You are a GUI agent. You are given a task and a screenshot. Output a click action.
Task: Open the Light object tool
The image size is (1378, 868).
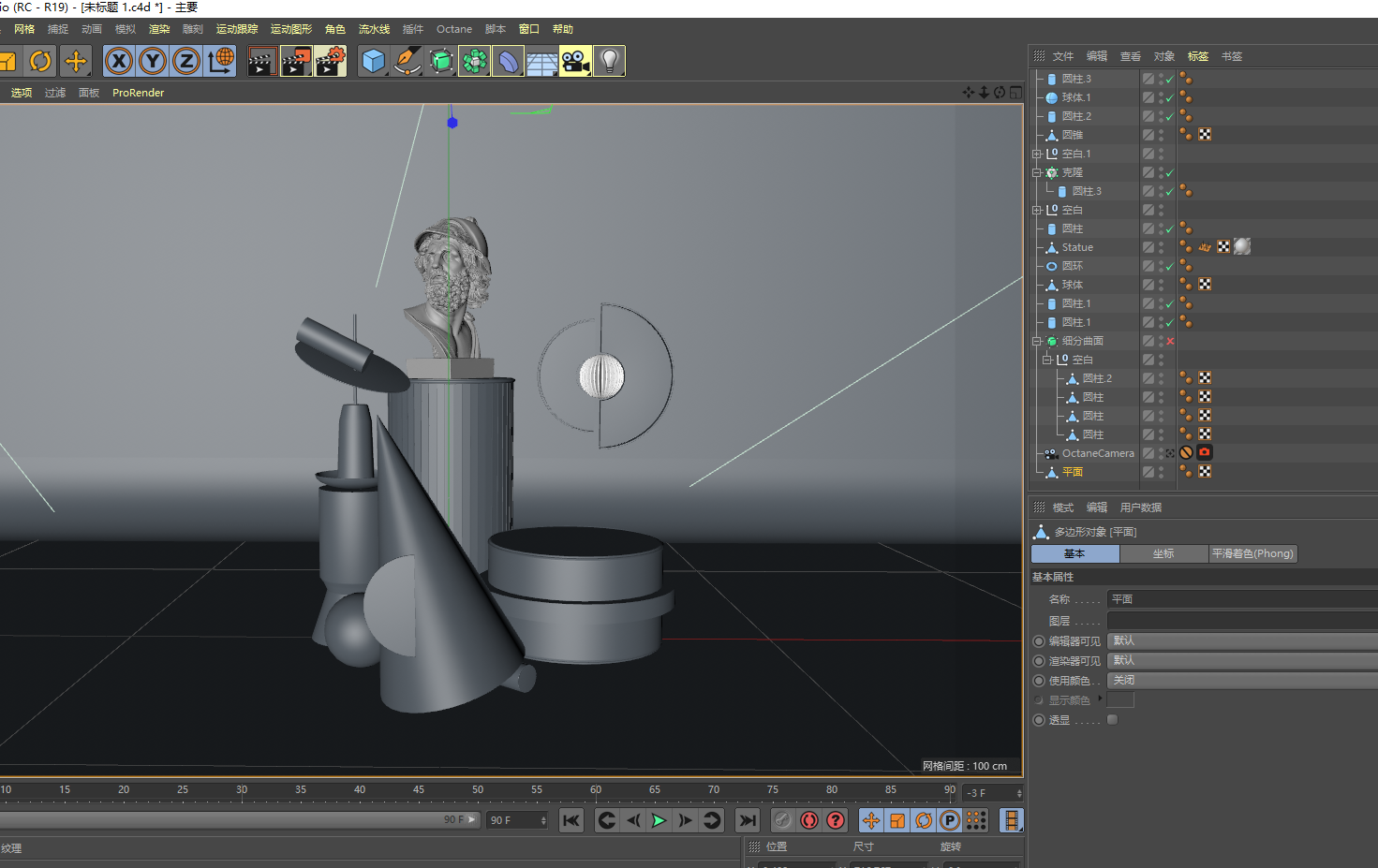click(x=609, y=62)
